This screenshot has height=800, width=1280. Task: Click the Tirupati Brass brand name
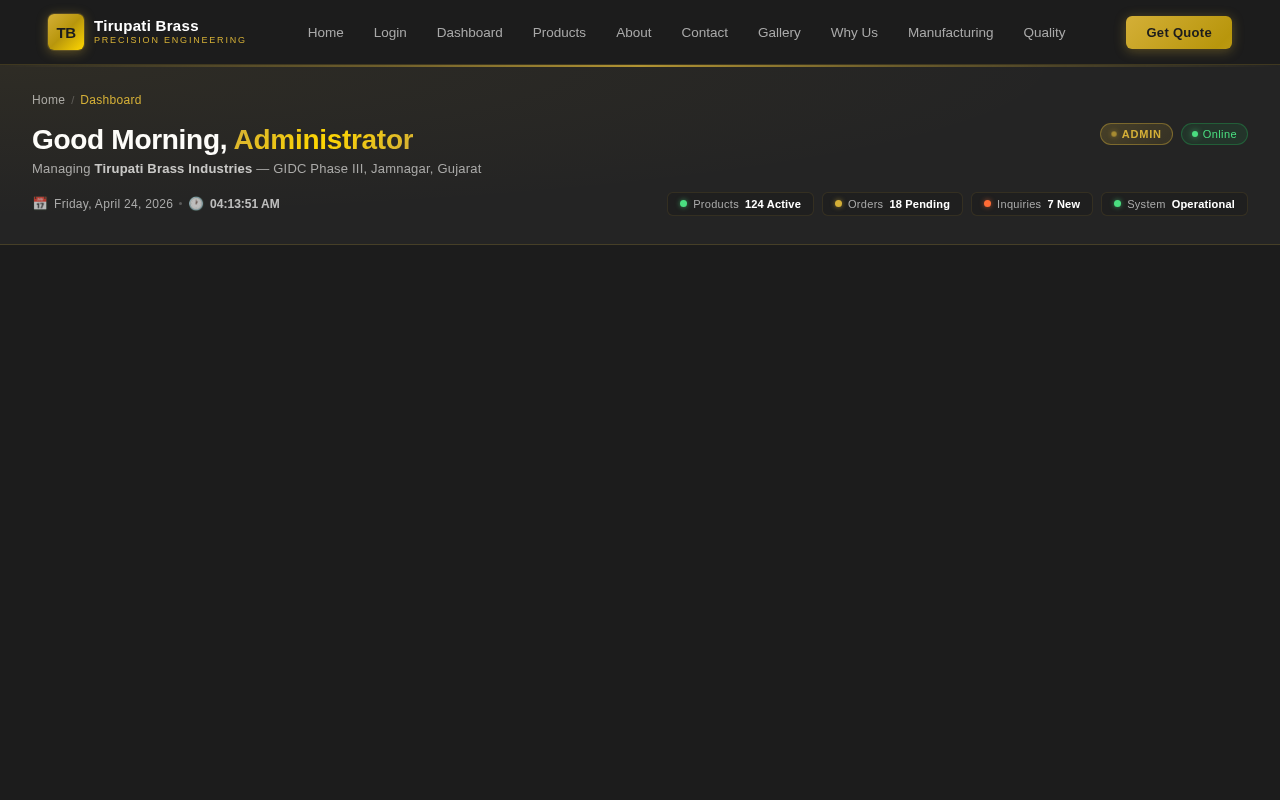click(146, 26)
